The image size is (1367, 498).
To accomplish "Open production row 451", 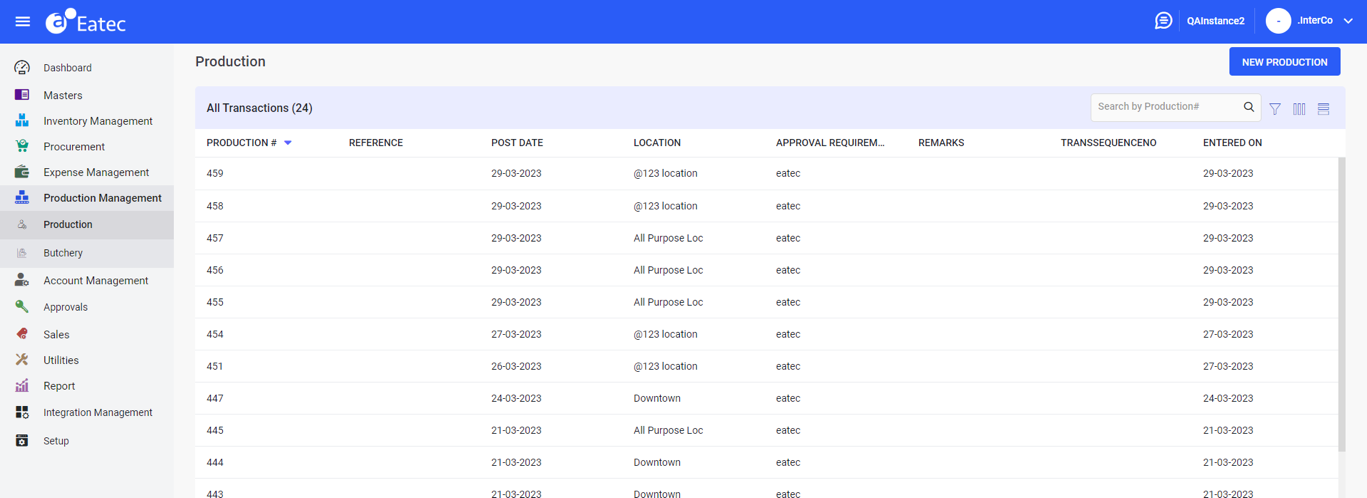I will 766,366.
